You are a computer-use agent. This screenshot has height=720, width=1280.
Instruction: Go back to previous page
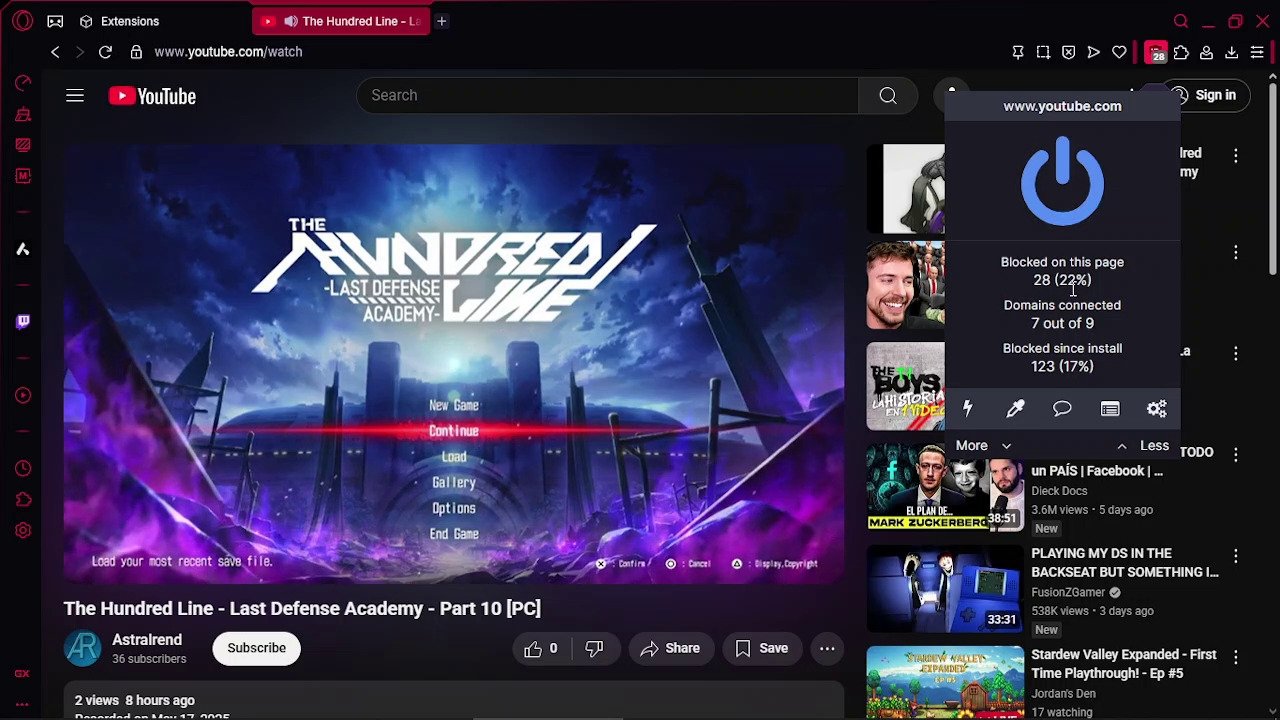(55, 52)
